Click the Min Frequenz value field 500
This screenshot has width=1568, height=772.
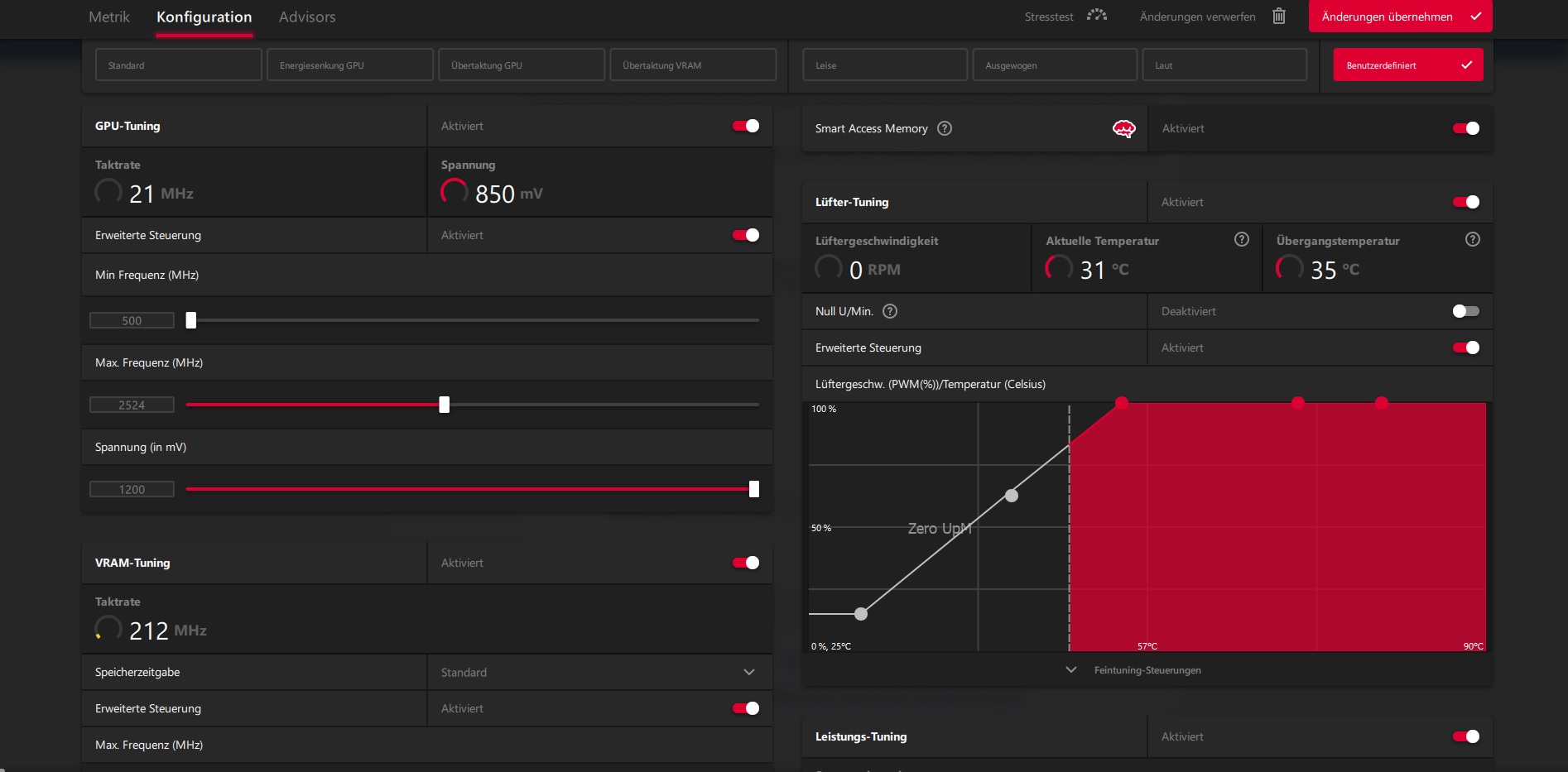132,320
